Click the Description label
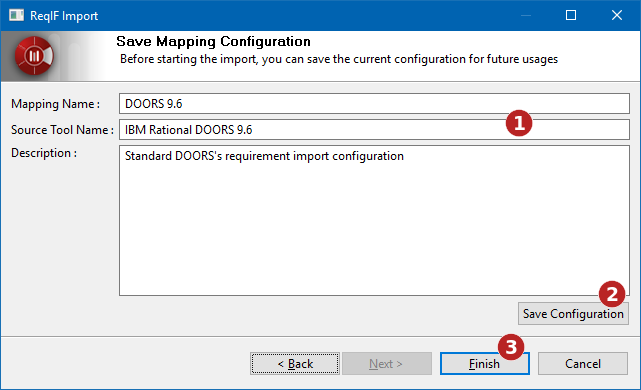Screen dimensions: 641x390 coord(44,153)
